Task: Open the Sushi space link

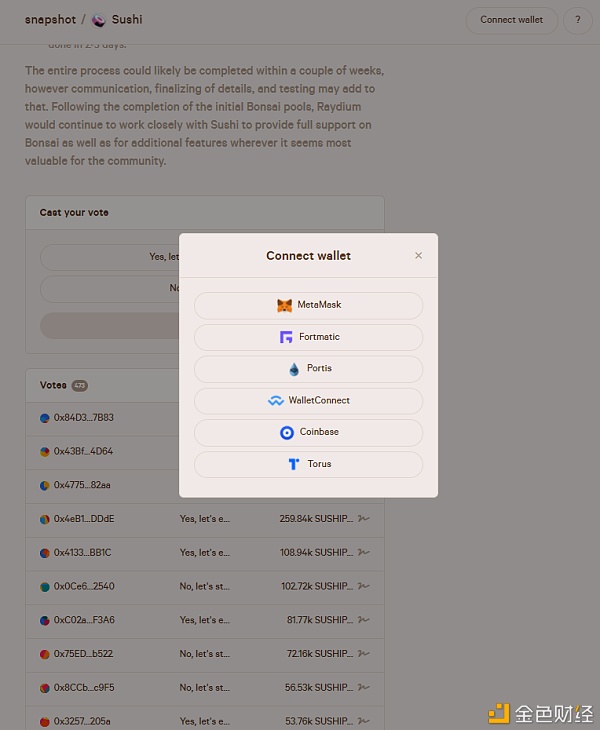Action: (x=127, y=20)
